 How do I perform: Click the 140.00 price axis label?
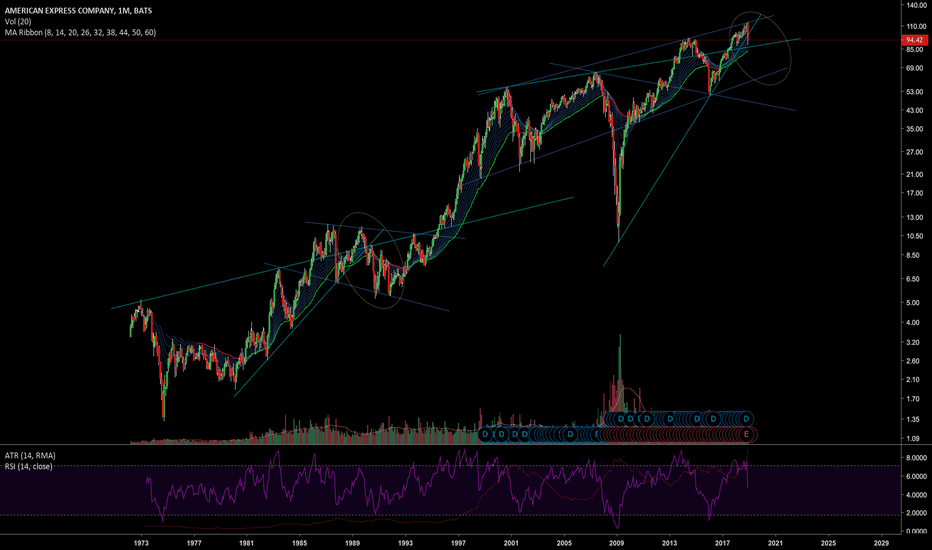pyautogui.click(x=917, y=5)
